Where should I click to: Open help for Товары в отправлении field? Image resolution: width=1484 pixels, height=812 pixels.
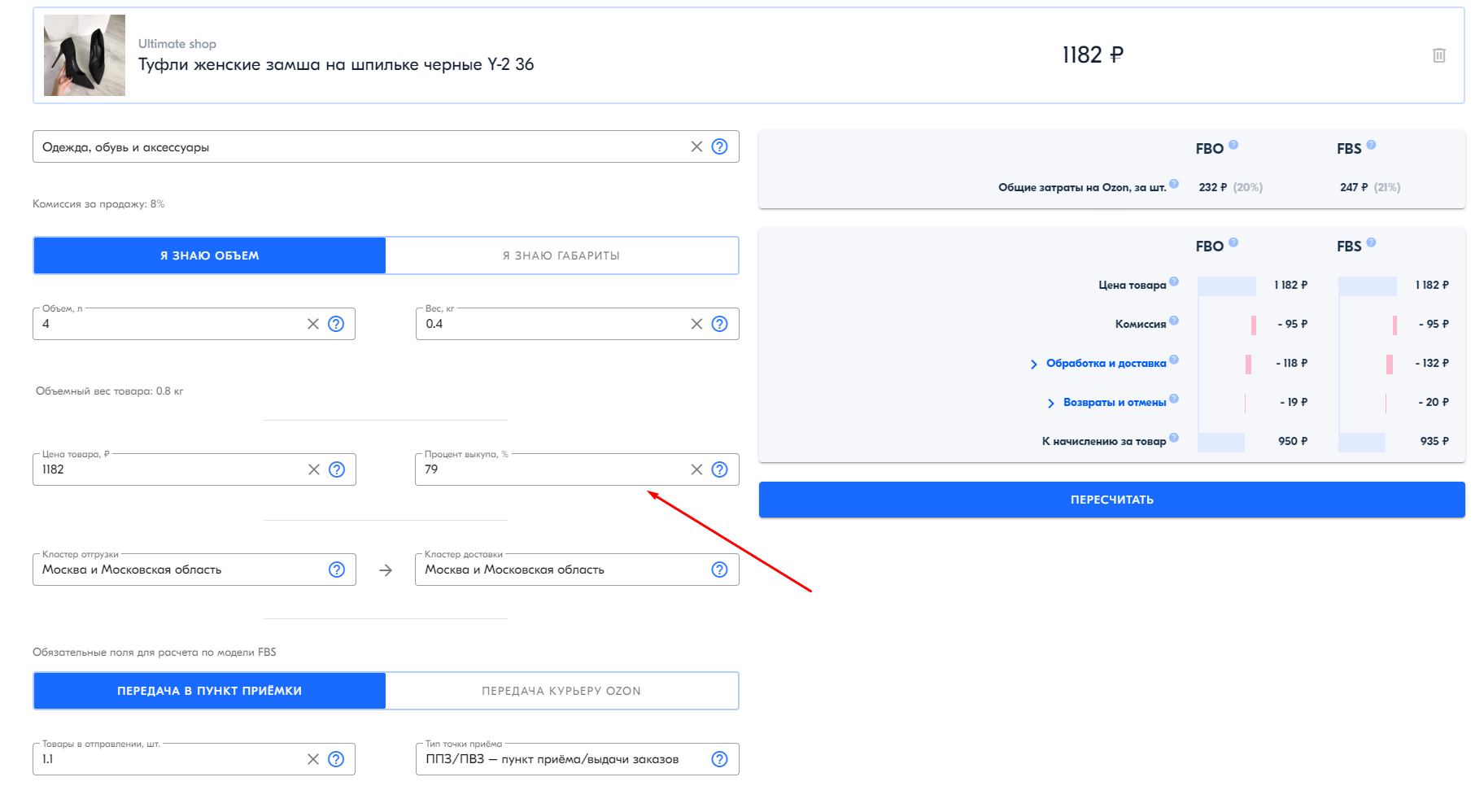click(336, 759)
